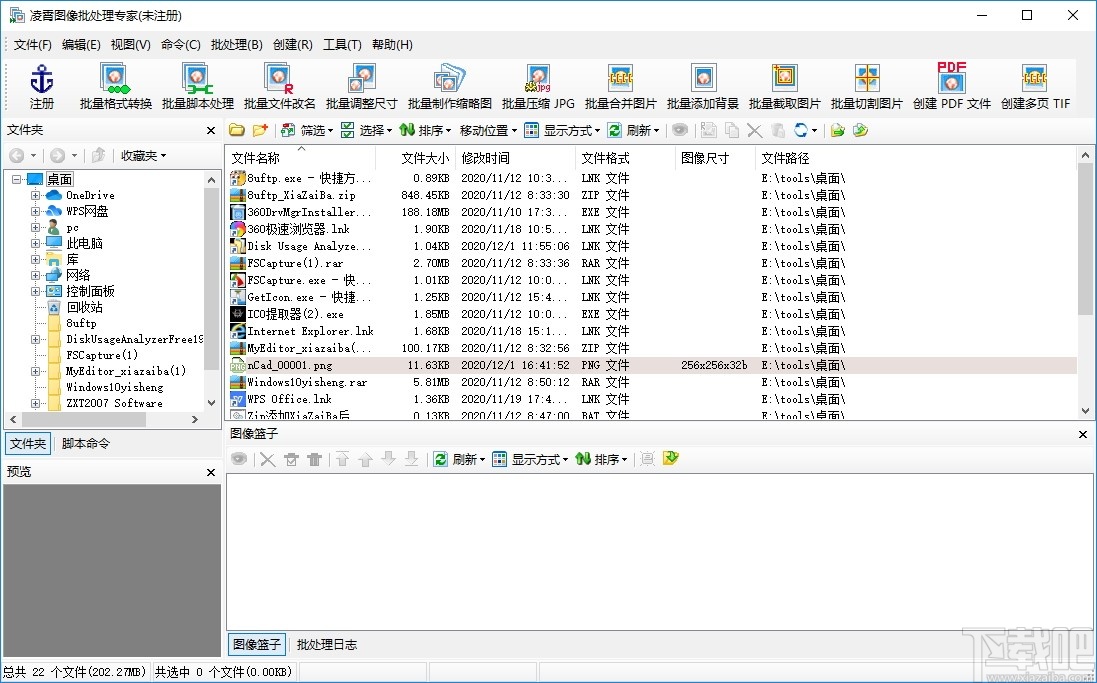Open 批量合并图片 tool

(x=621, y=87)
